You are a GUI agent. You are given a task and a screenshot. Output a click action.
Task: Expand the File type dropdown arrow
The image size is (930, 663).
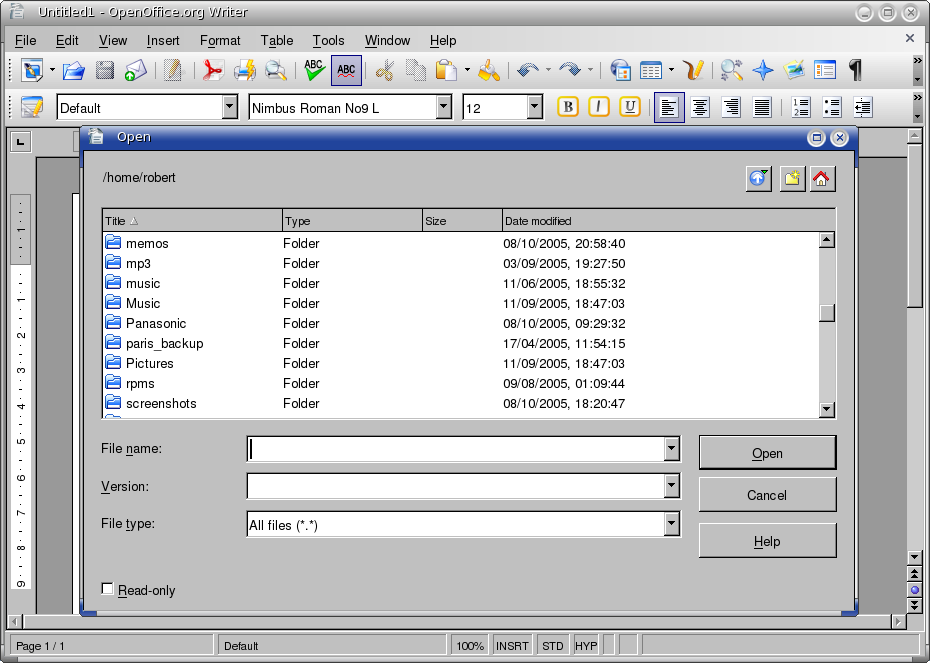(x=671, y=524)
